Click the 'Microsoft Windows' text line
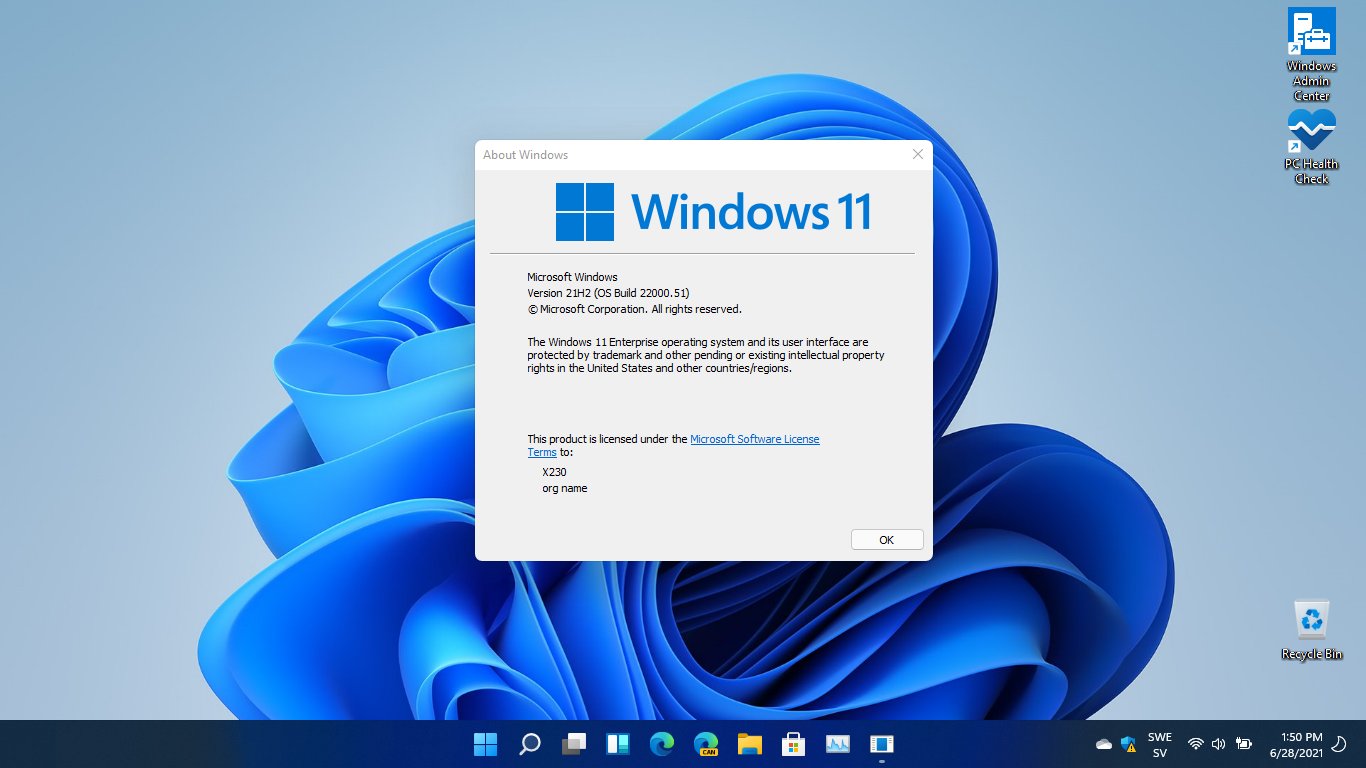 573,277
